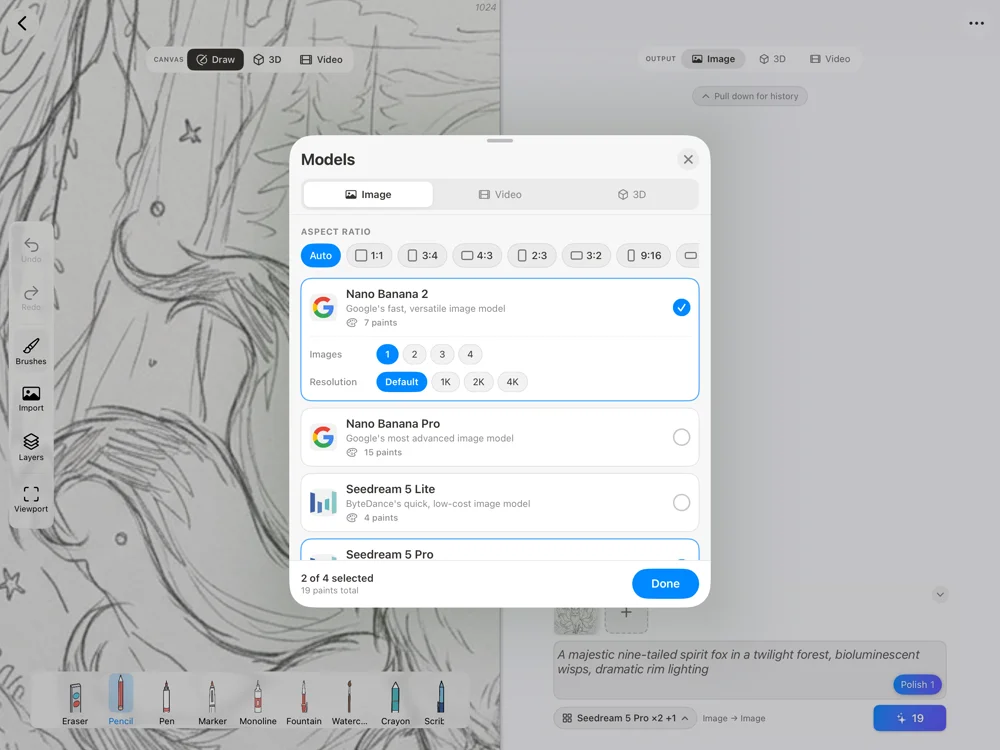This screenshot has height=750, width=1000.
Task: Set output type to Video
Action: [830, 59]
